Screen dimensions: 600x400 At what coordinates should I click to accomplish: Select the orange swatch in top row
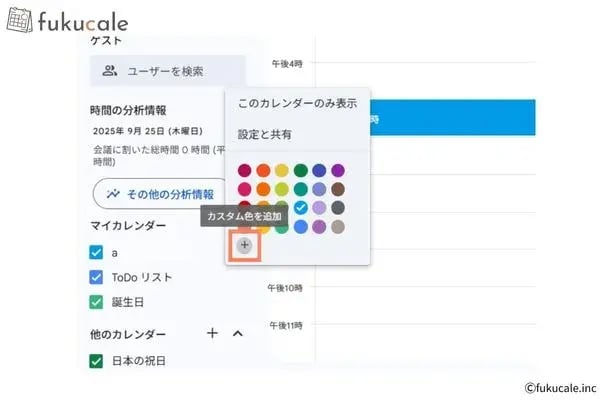[263, 170]
